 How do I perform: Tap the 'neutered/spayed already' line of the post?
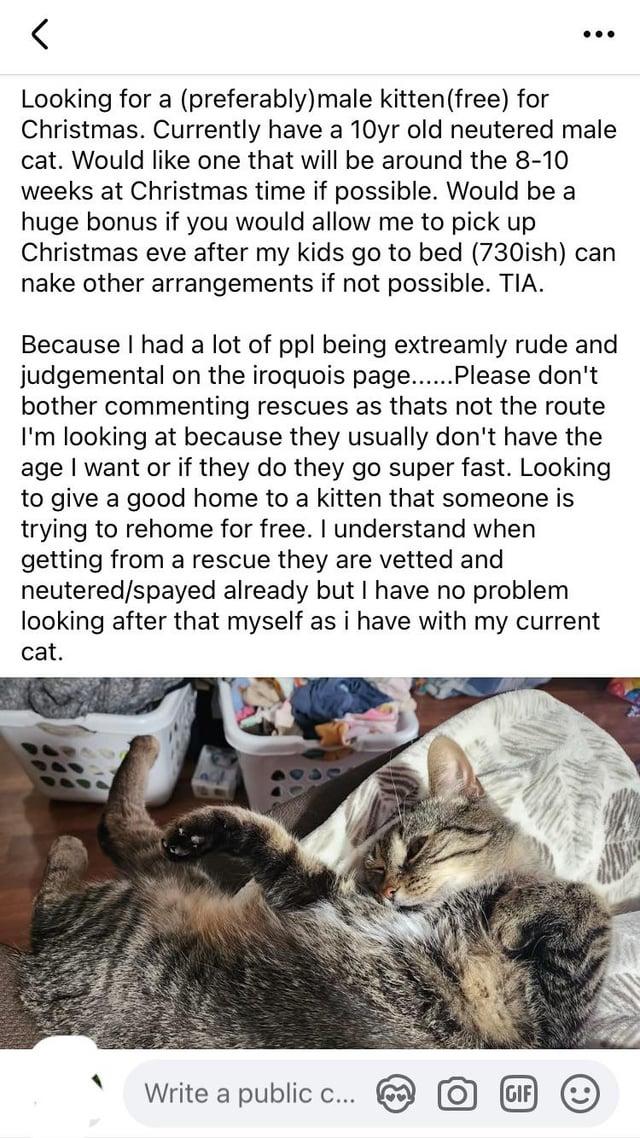coord(295,591)
